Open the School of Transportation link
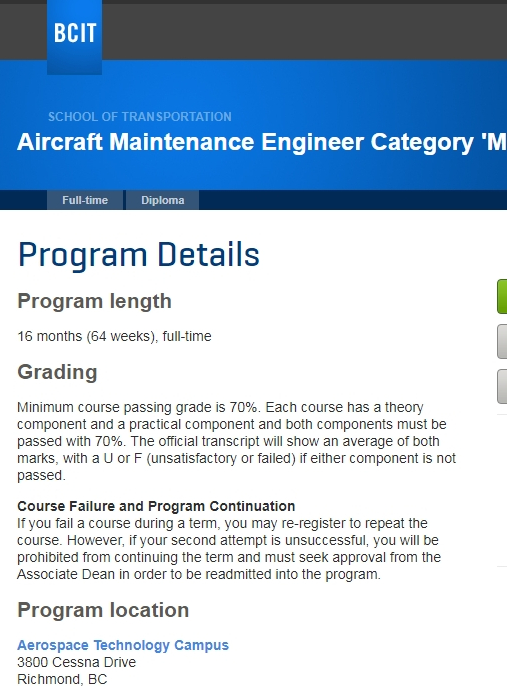Screen dimensions: 507x686 tap(140, 117)
